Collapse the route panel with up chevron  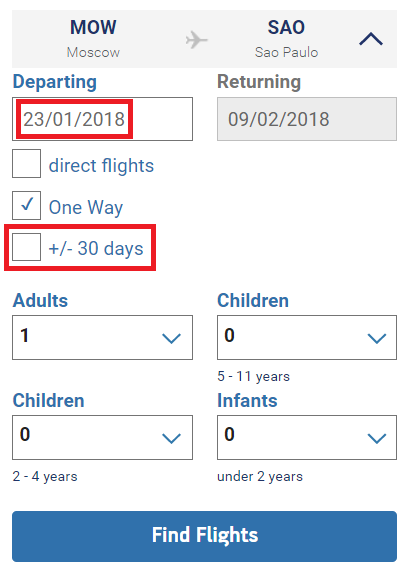(371, 39)
